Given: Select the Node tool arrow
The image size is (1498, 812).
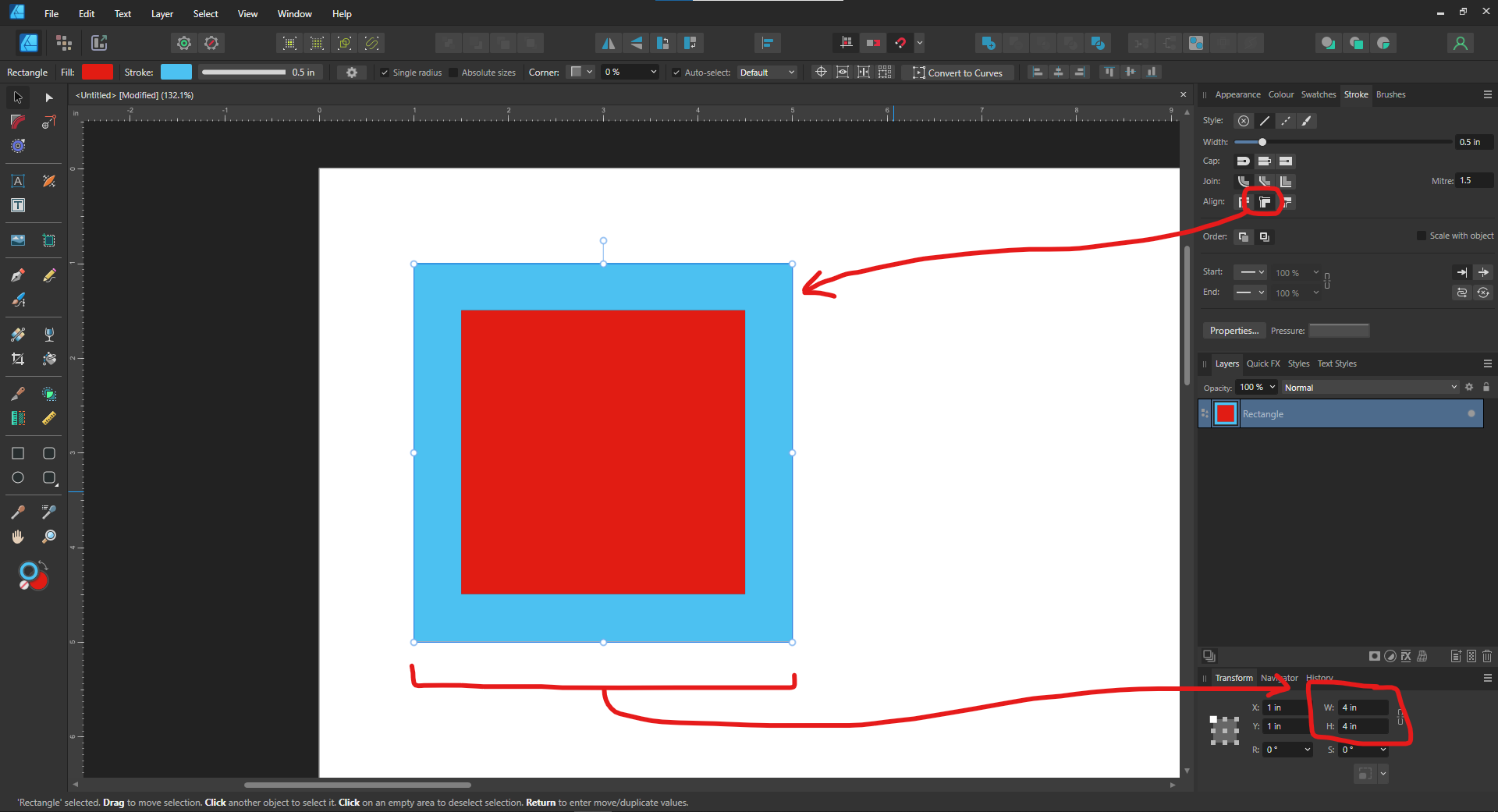Looking at the screenshot, I should [49, 98].
